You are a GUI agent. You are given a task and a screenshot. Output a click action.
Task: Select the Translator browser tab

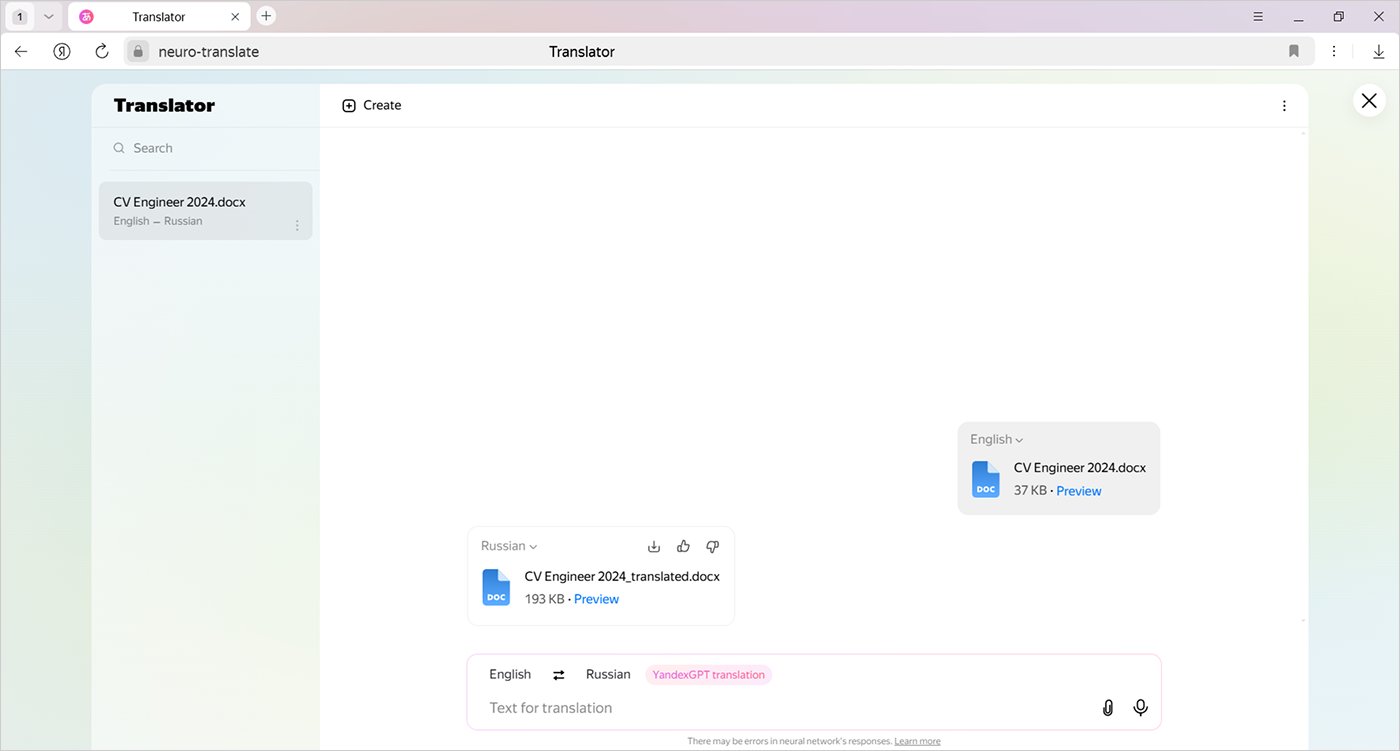click(x=158, y=17)
